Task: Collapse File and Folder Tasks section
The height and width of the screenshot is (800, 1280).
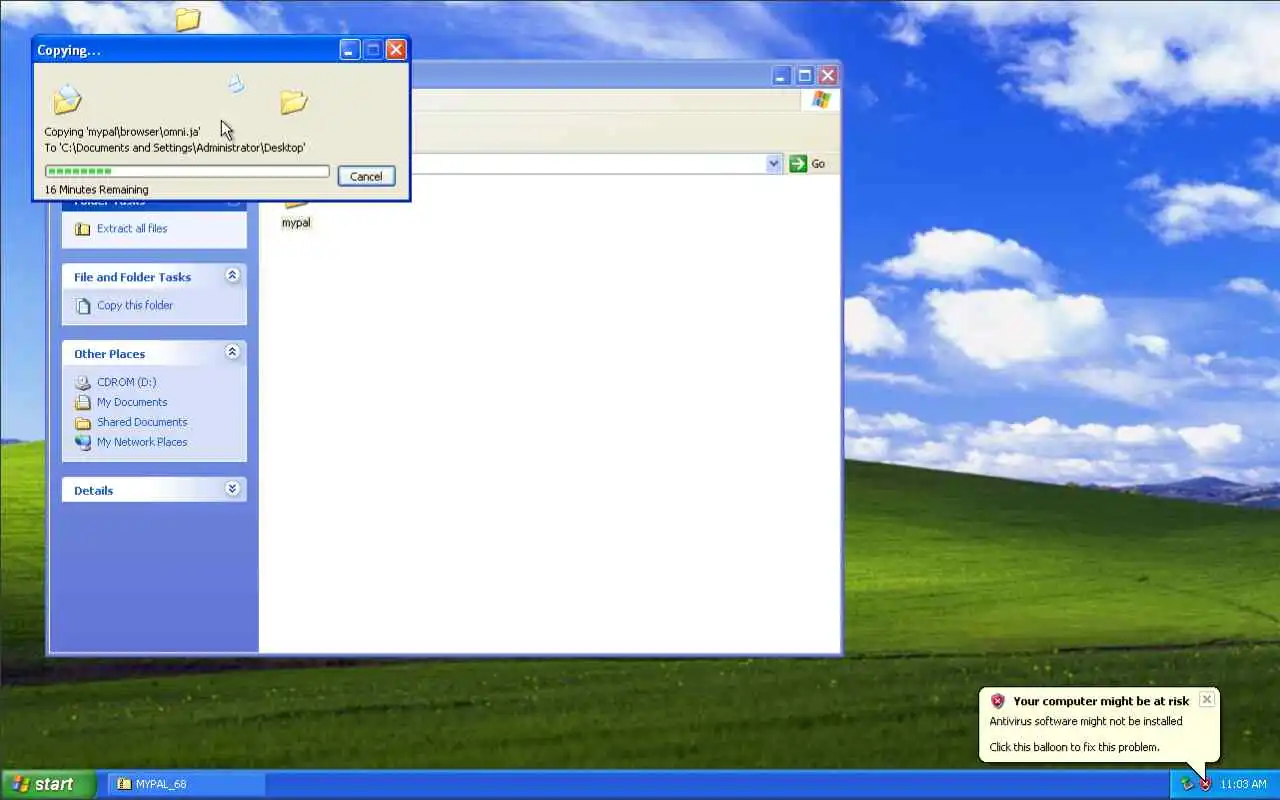Action: click(232, 276)
